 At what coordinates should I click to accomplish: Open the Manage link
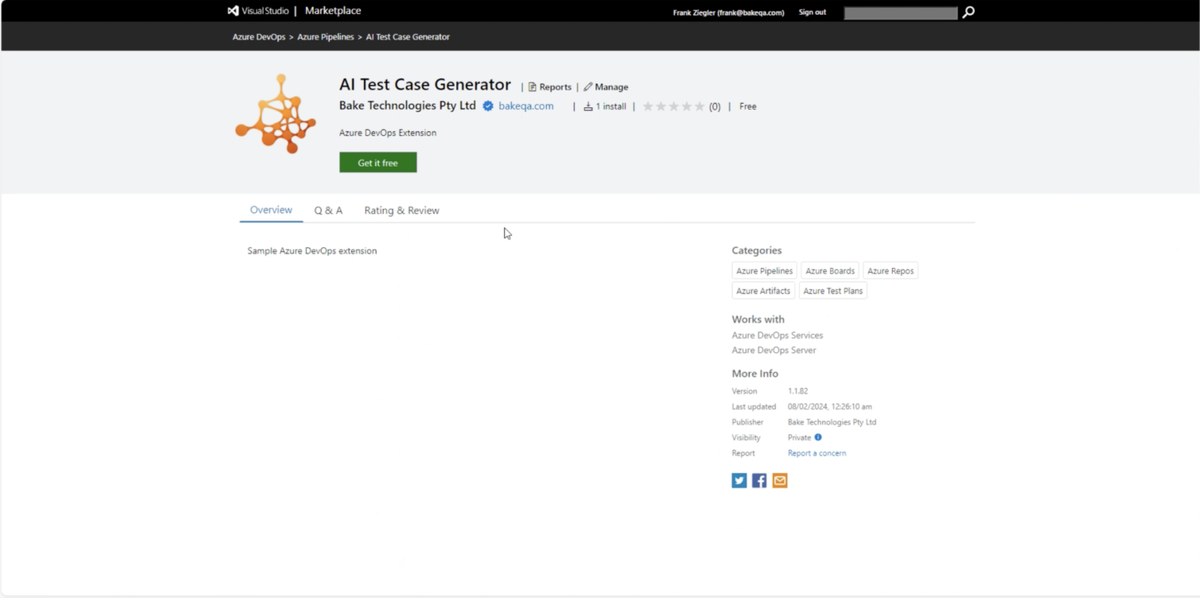(x=611, y=87)
